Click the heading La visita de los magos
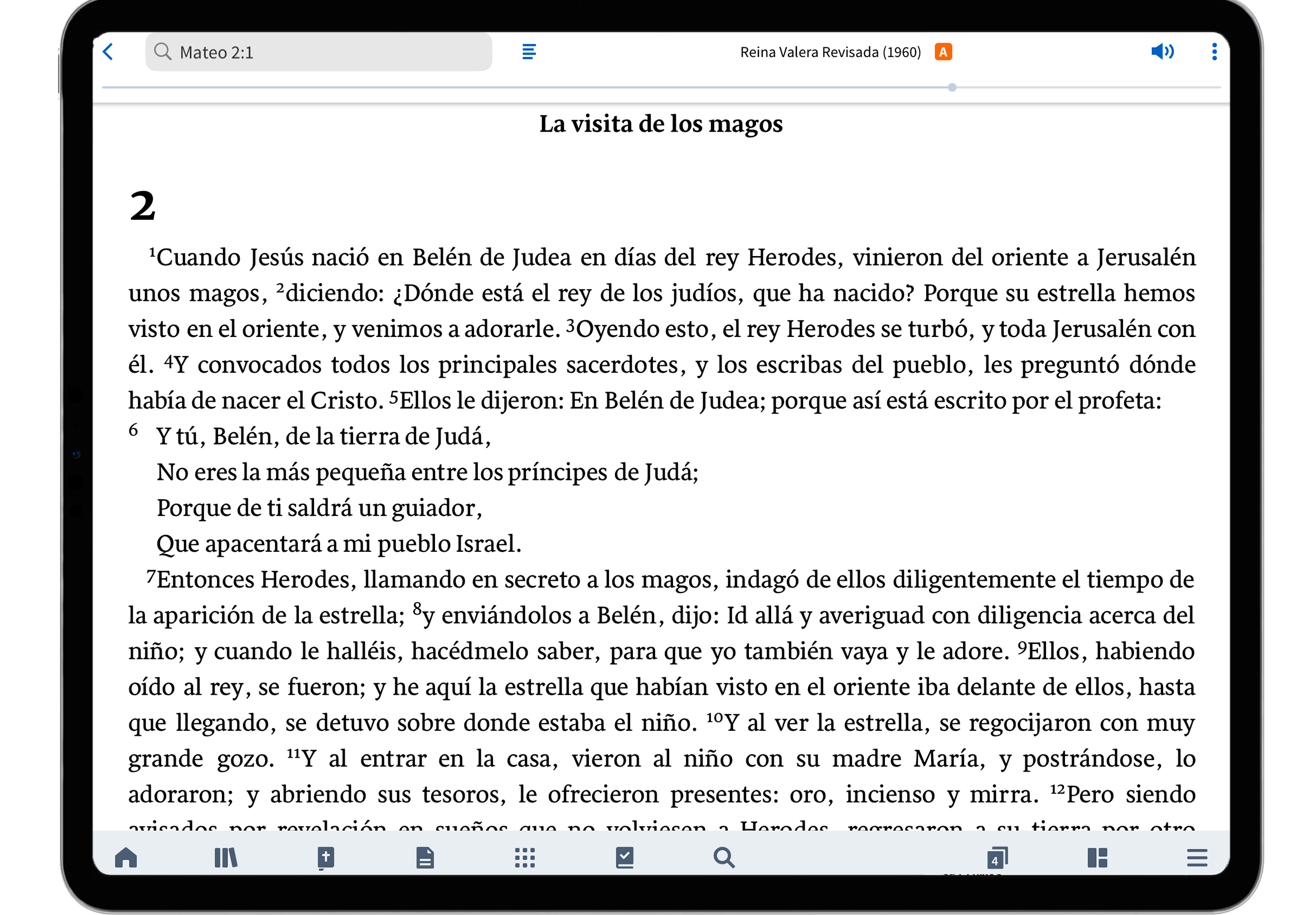Image resolution: width=1316 pixels, height=915 pixels. [661, 124]
